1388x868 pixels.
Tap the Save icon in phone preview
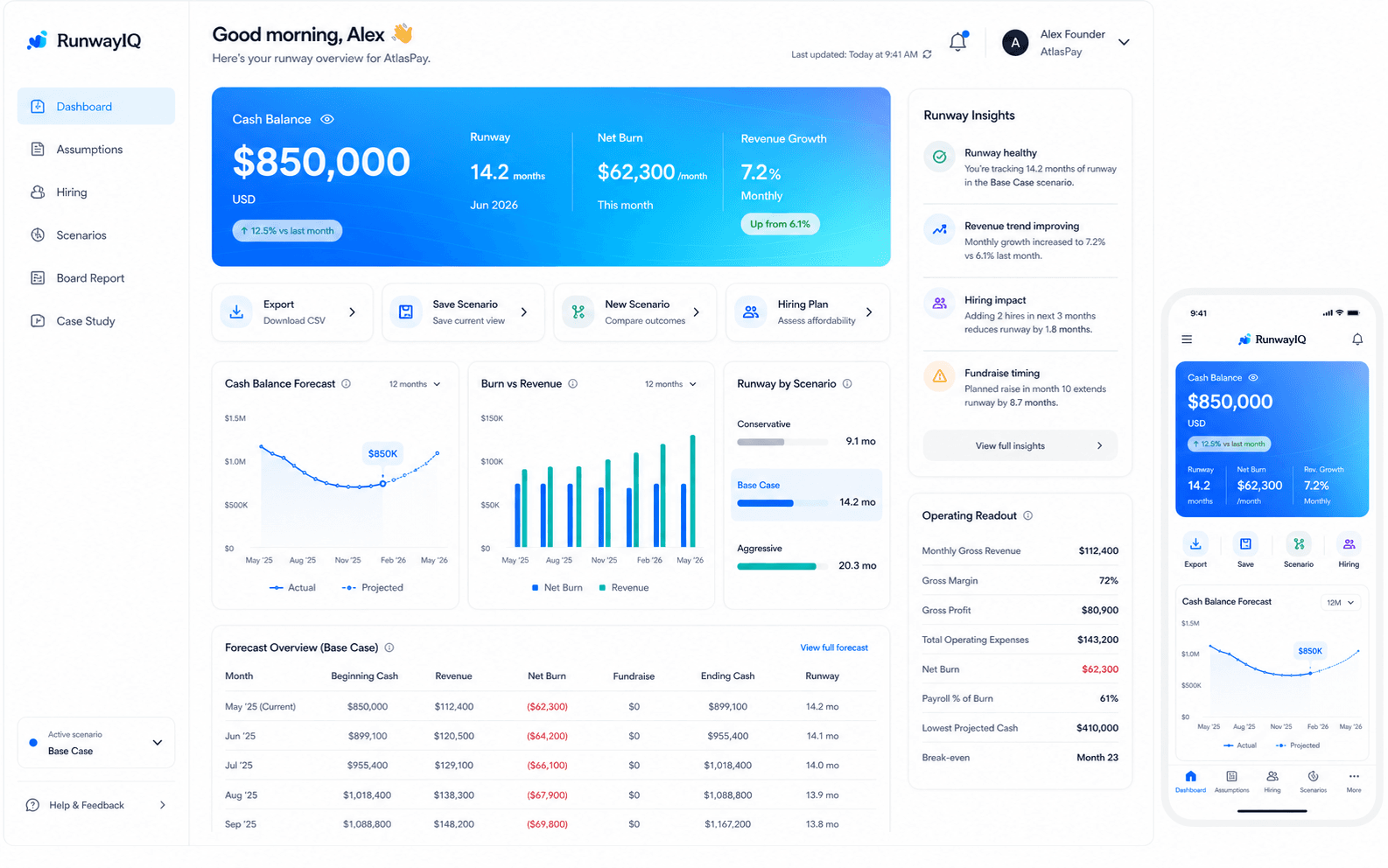coord(1245,543)
